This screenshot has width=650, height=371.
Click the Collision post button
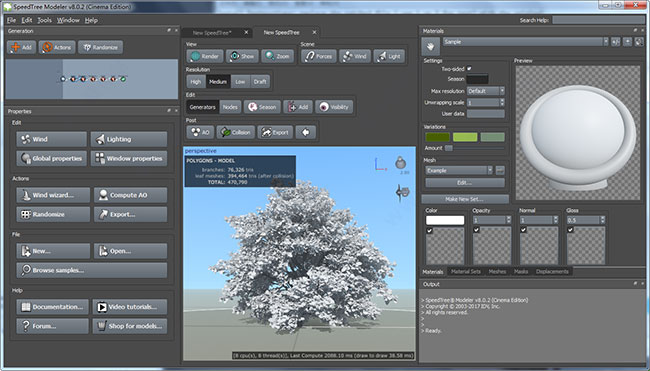(235, 132)
